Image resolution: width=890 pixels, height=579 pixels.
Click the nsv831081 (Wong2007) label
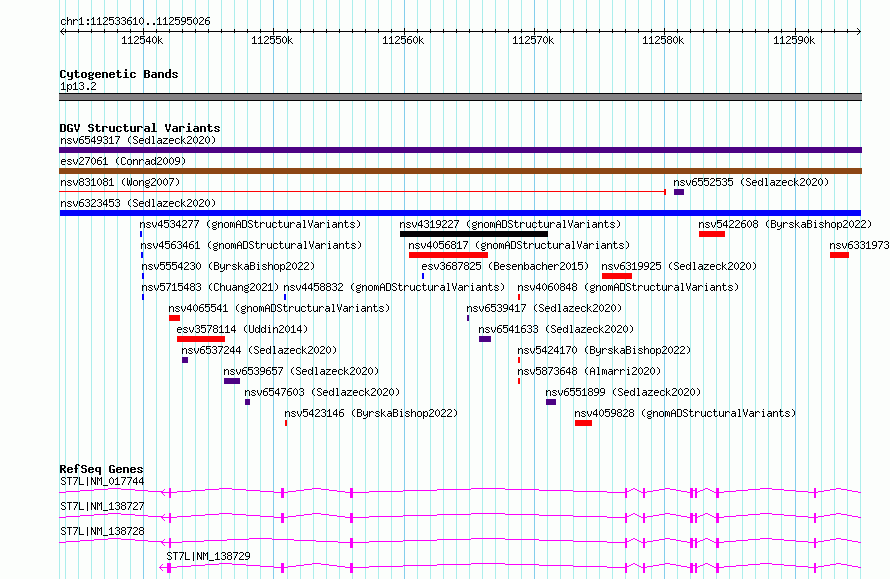click(120, 182)
